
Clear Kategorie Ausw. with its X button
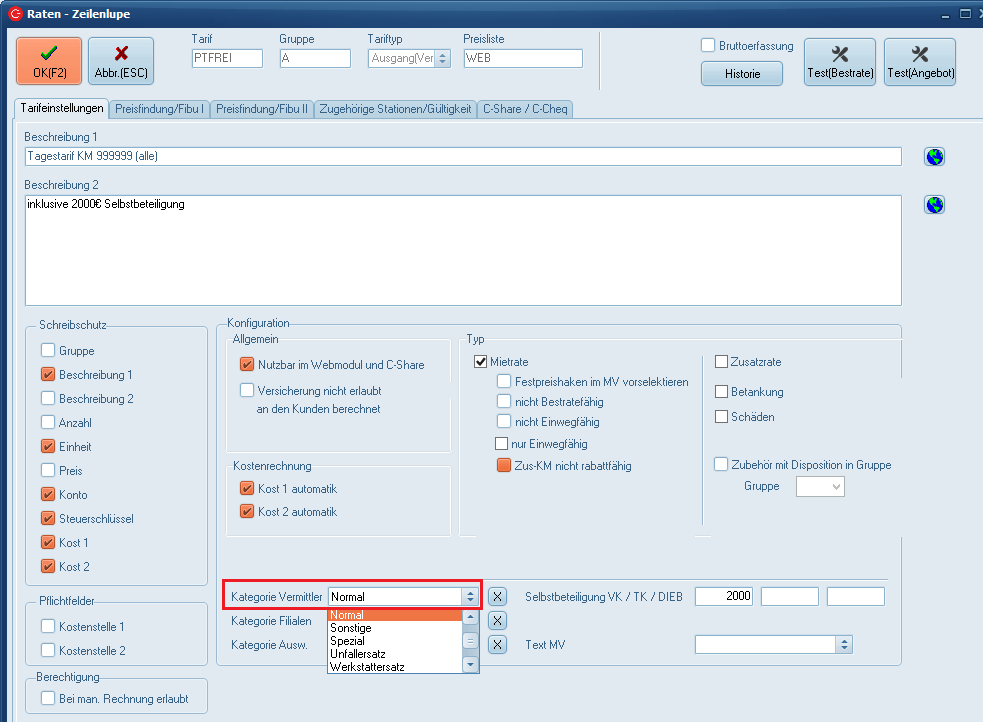coord(497,645)
